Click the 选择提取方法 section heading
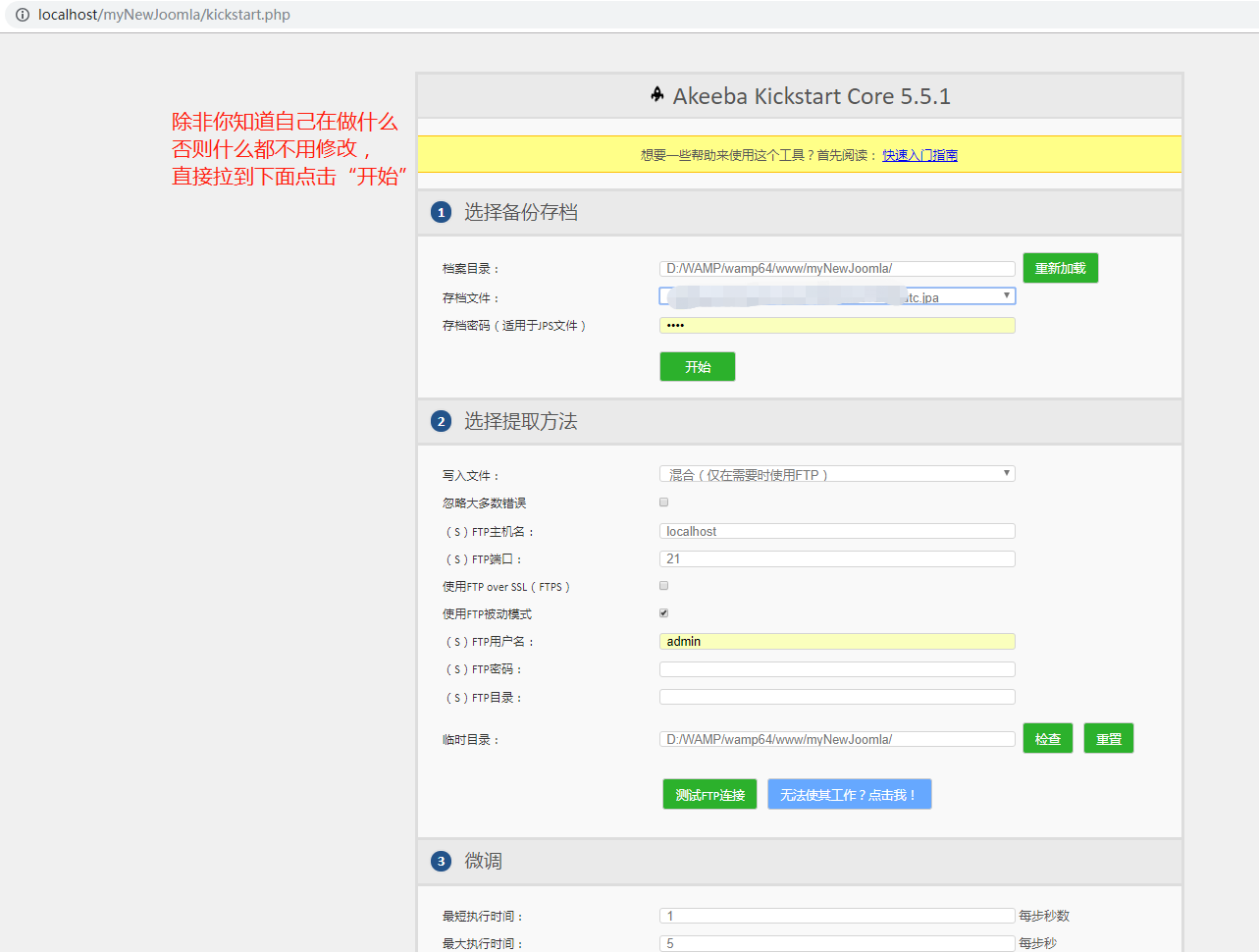Screen dimensions: 1259x952 [x=520, y=421]
